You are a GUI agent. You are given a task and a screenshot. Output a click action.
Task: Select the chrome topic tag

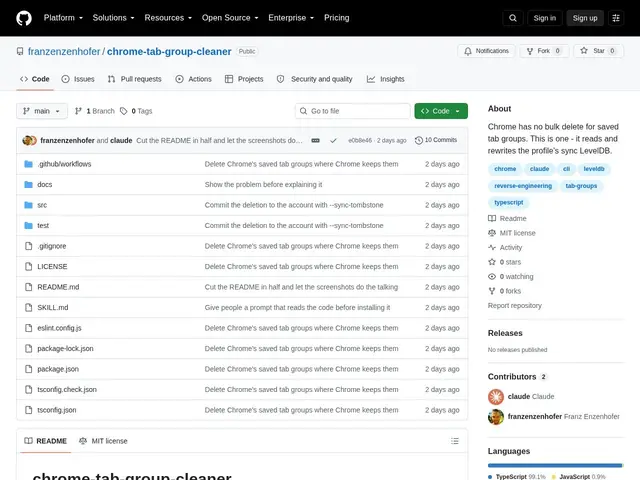coord(505,169)
